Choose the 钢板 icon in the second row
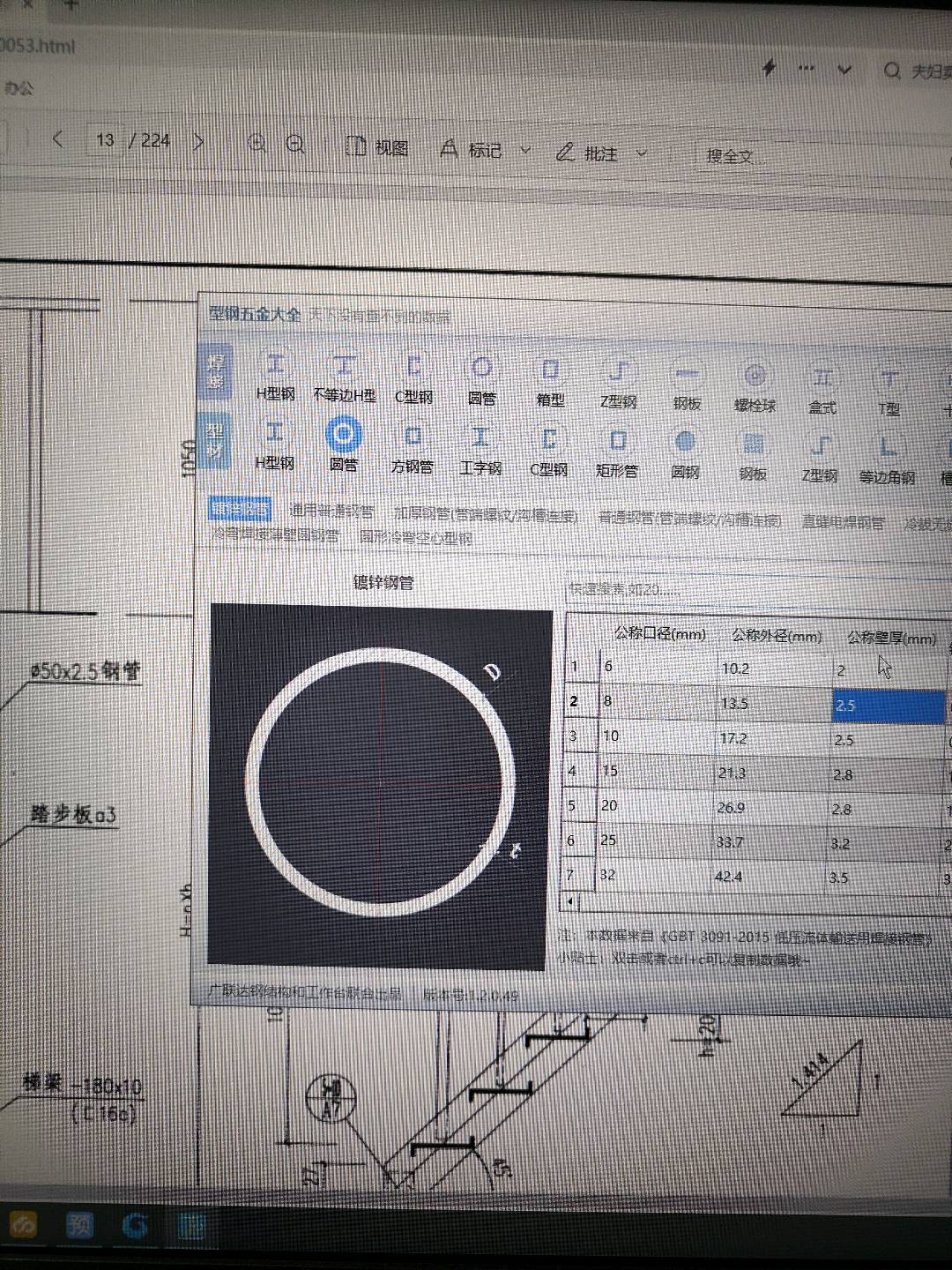 tap(752, 459)
